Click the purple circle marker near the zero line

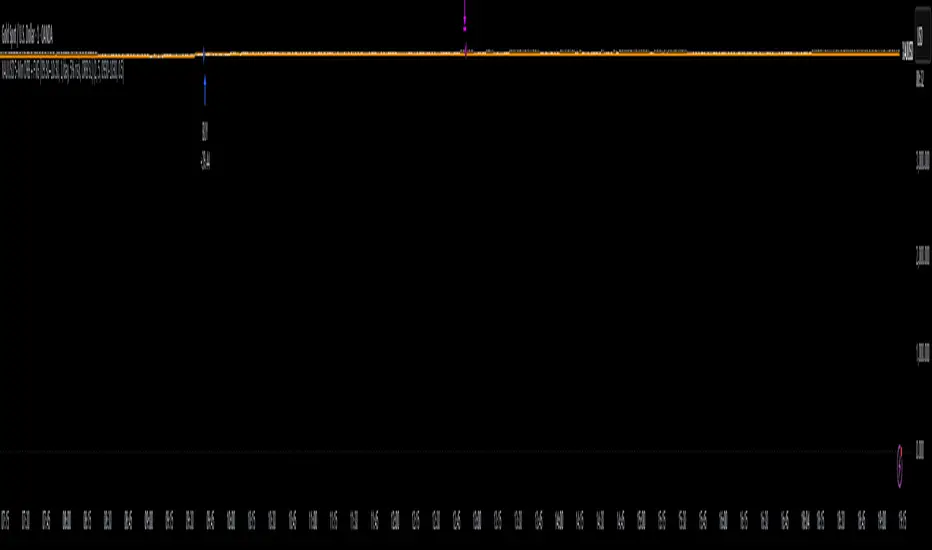point(900,466)
